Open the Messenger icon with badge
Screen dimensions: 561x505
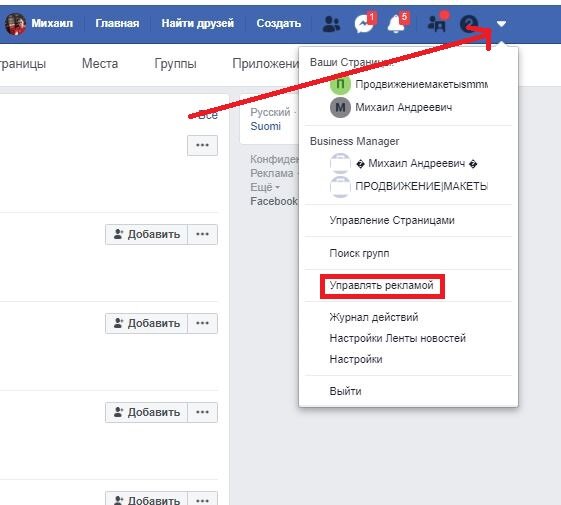(x=365, y=24)
